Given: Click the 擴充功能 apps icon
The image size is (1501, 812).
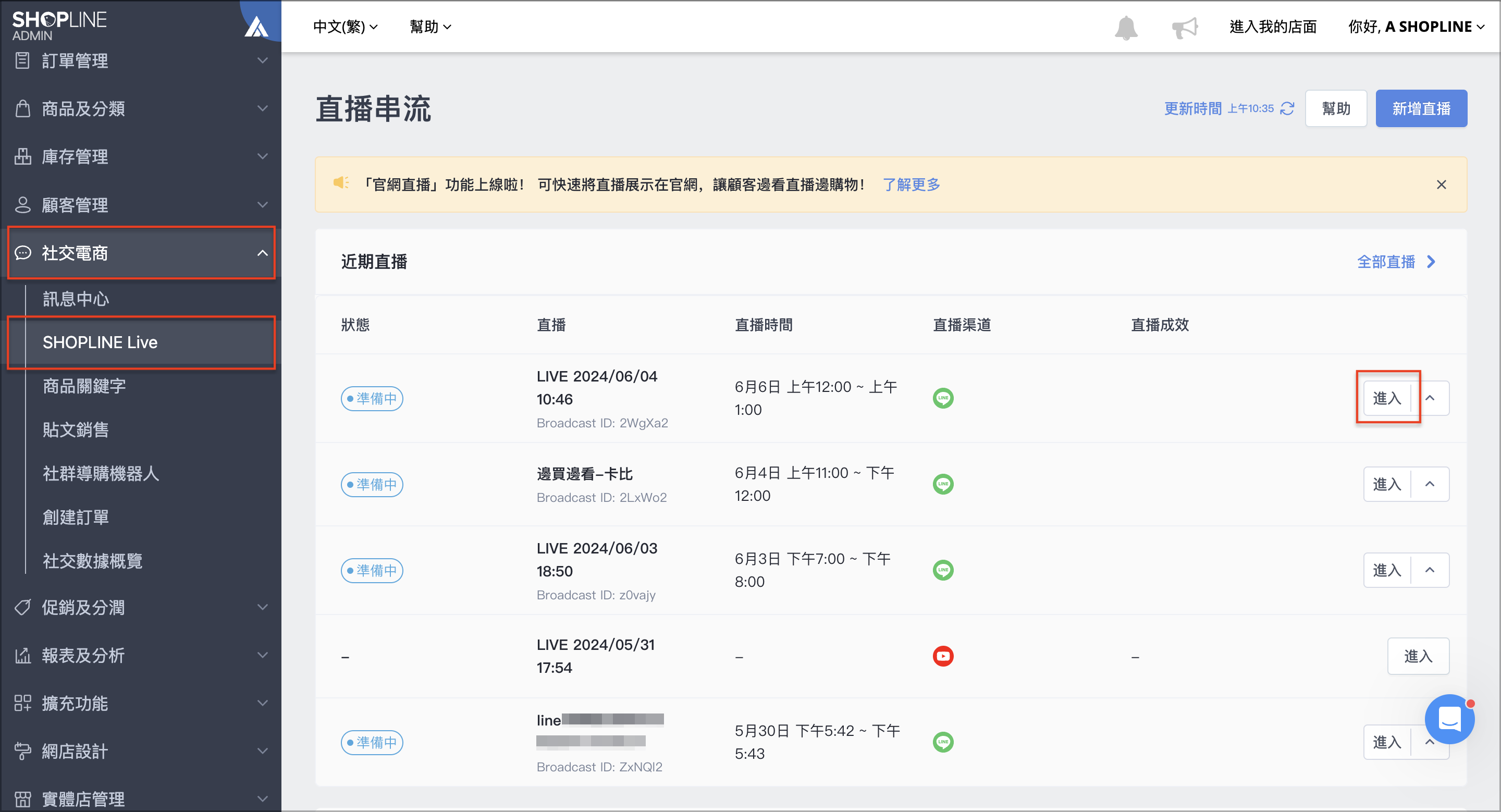Looking at the screenshot, I should pos(22,703).
